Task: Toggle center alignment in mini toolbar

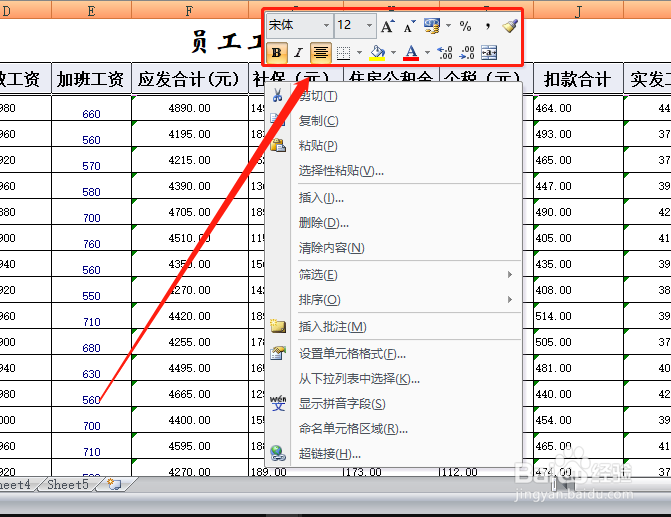Action: (x=321, y=53)
